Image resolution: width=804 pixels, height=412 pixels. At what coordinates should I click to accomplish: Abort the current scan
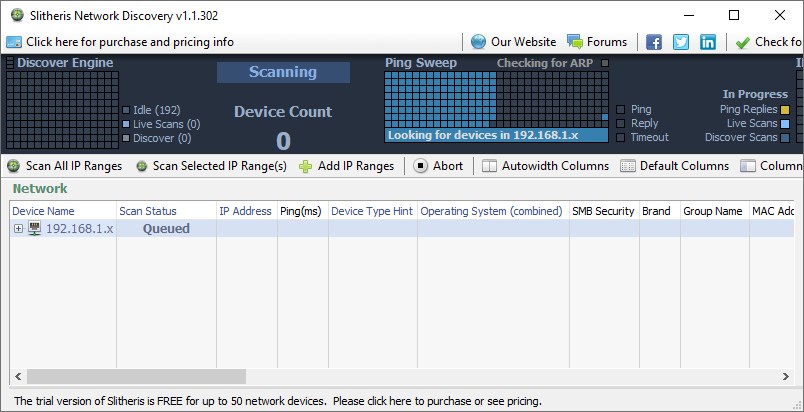pos(439,166)
